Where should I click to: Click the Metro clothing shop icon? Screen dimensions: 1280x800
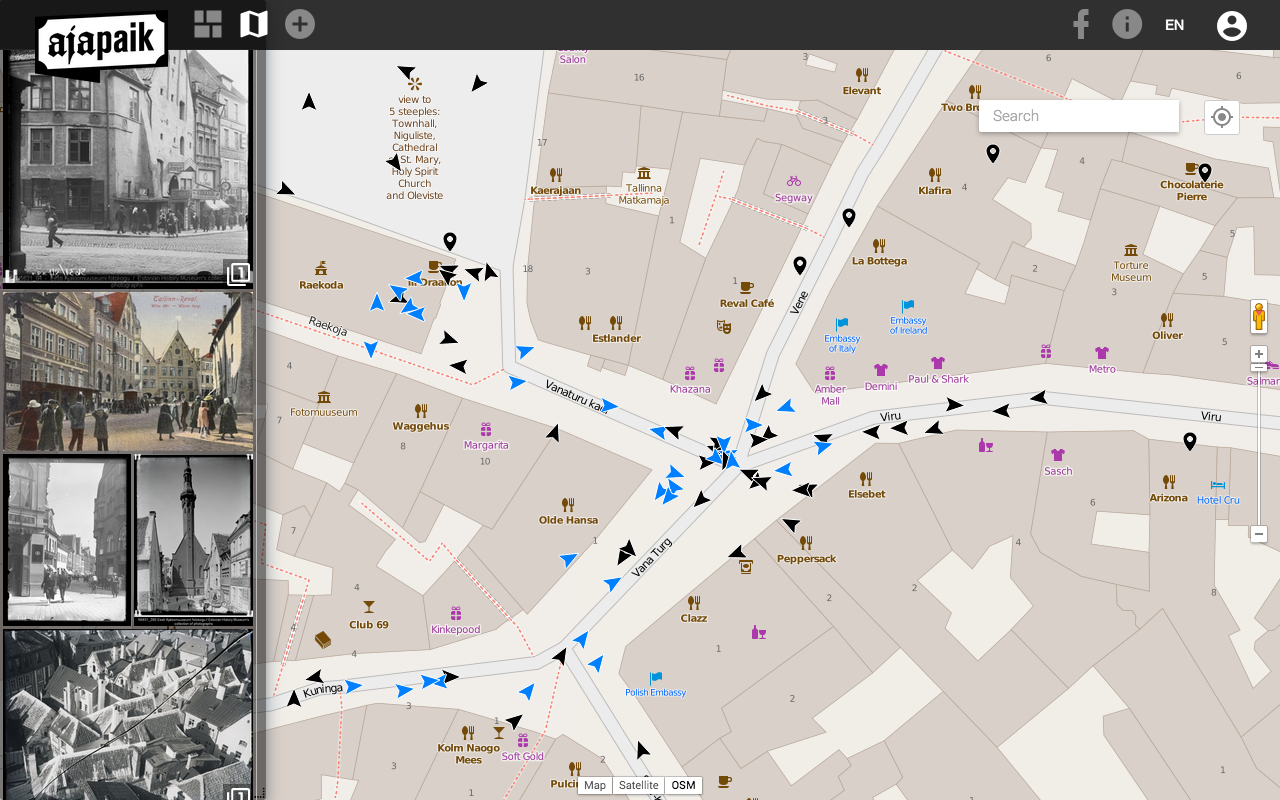1102,353
